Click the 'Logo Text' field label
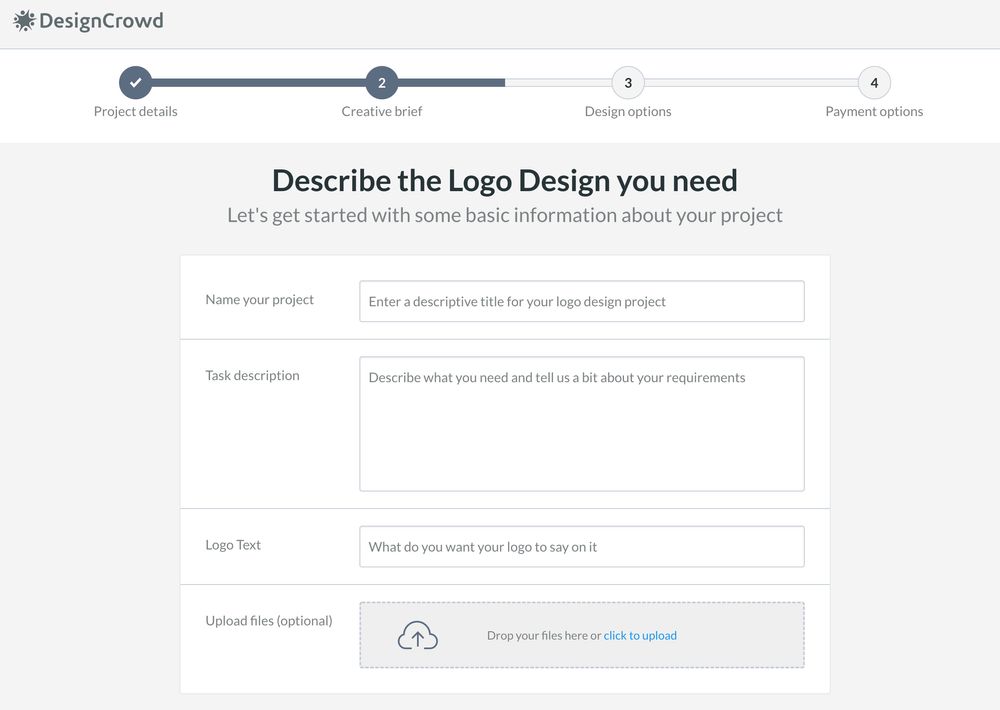 coord(233,545)
